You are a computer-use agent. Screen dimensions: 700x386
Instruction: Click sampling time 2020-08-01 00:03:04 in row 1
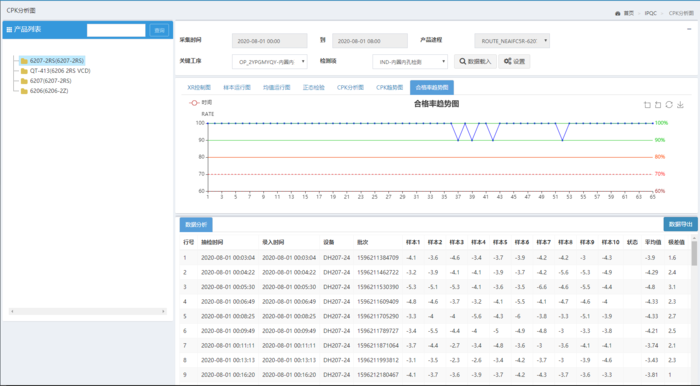(x=228, y=257)
